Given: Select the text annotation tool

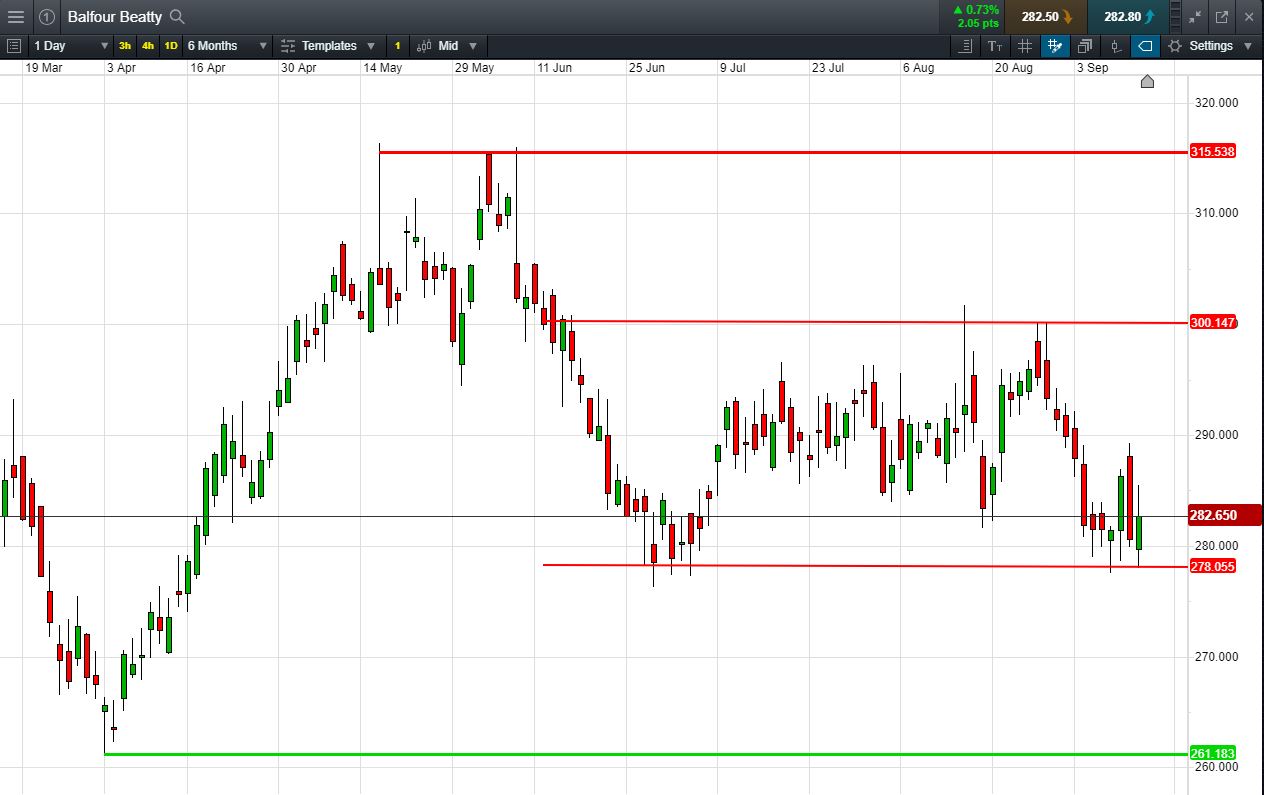Looking at the screenshot, I should click(x=995, y=46).
